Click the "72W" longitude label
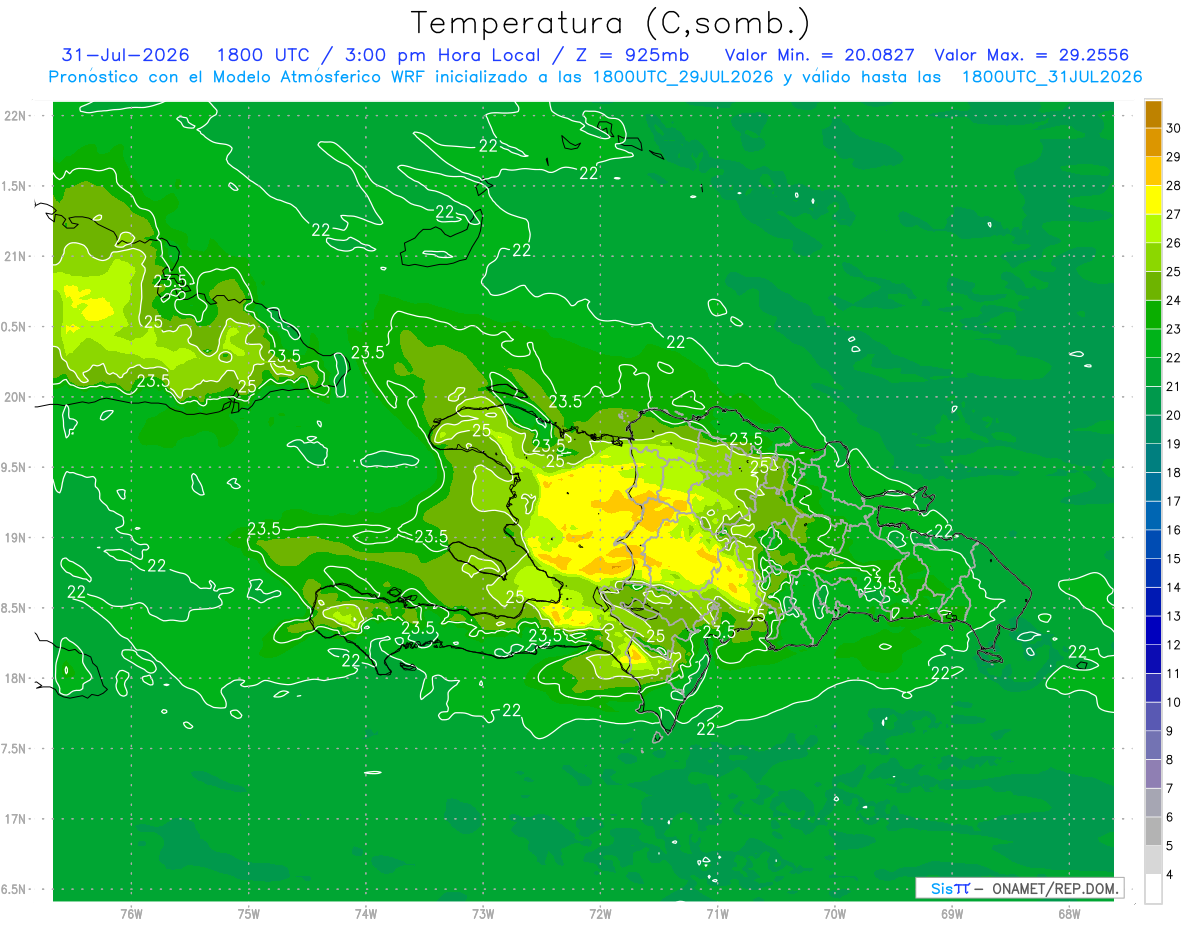 click(600, 914)
